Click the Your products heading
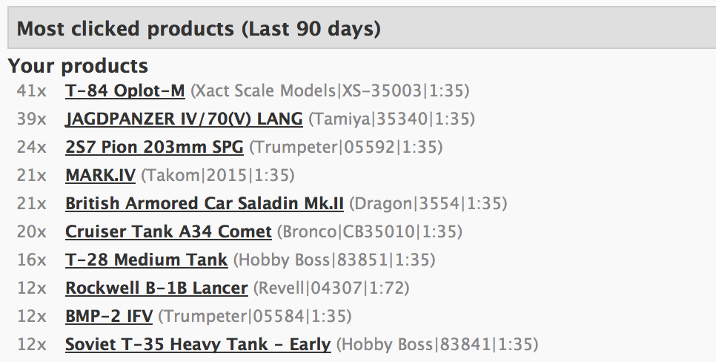 [x=78, y=66]
